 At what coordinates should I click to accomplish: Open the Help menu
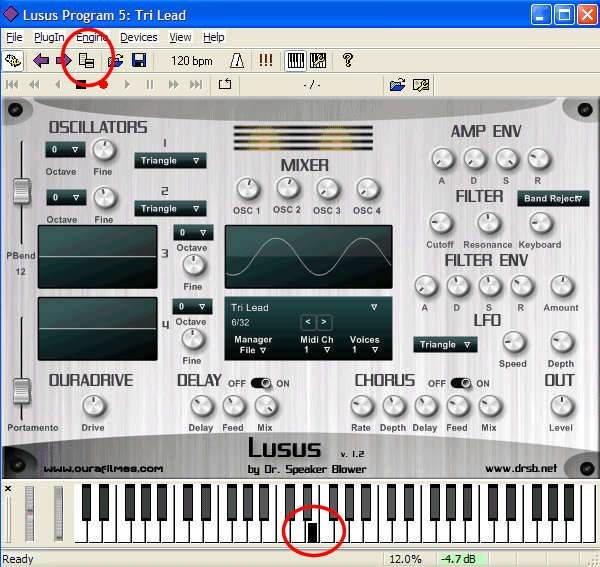click(x=214, y=37)
